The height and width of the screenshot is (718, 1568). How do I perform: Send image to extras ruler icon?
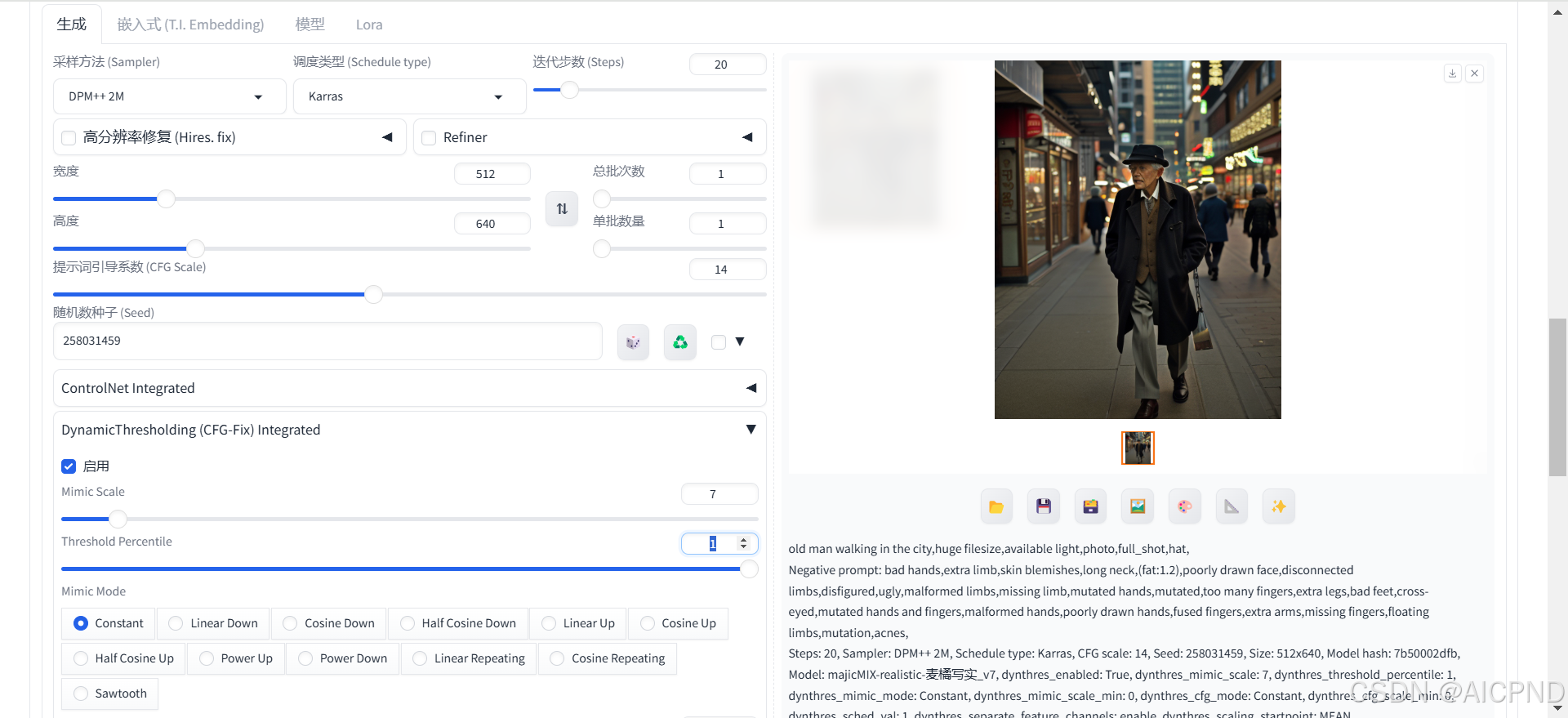coord(1232,506)
